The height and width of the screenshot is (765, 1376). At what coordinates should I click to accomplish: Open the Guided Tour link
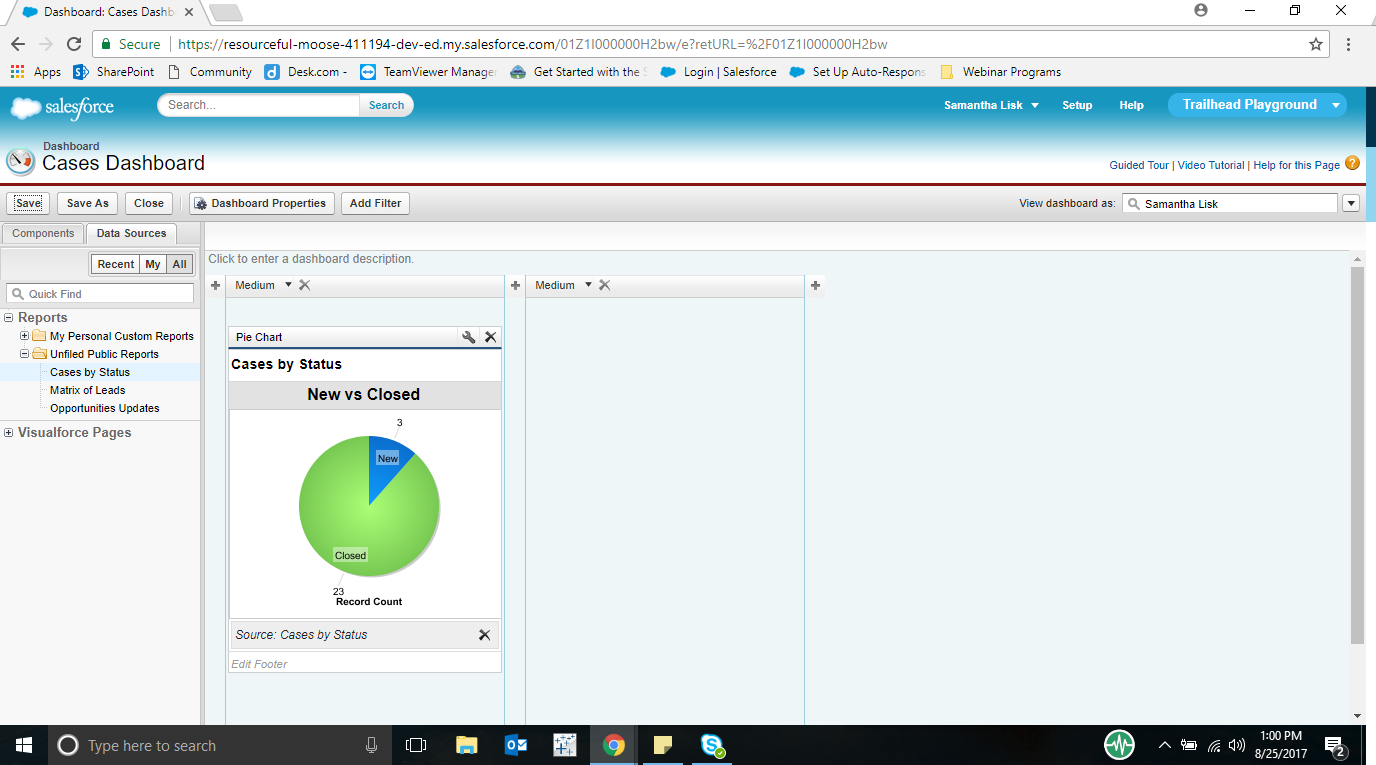[1139, 165]
